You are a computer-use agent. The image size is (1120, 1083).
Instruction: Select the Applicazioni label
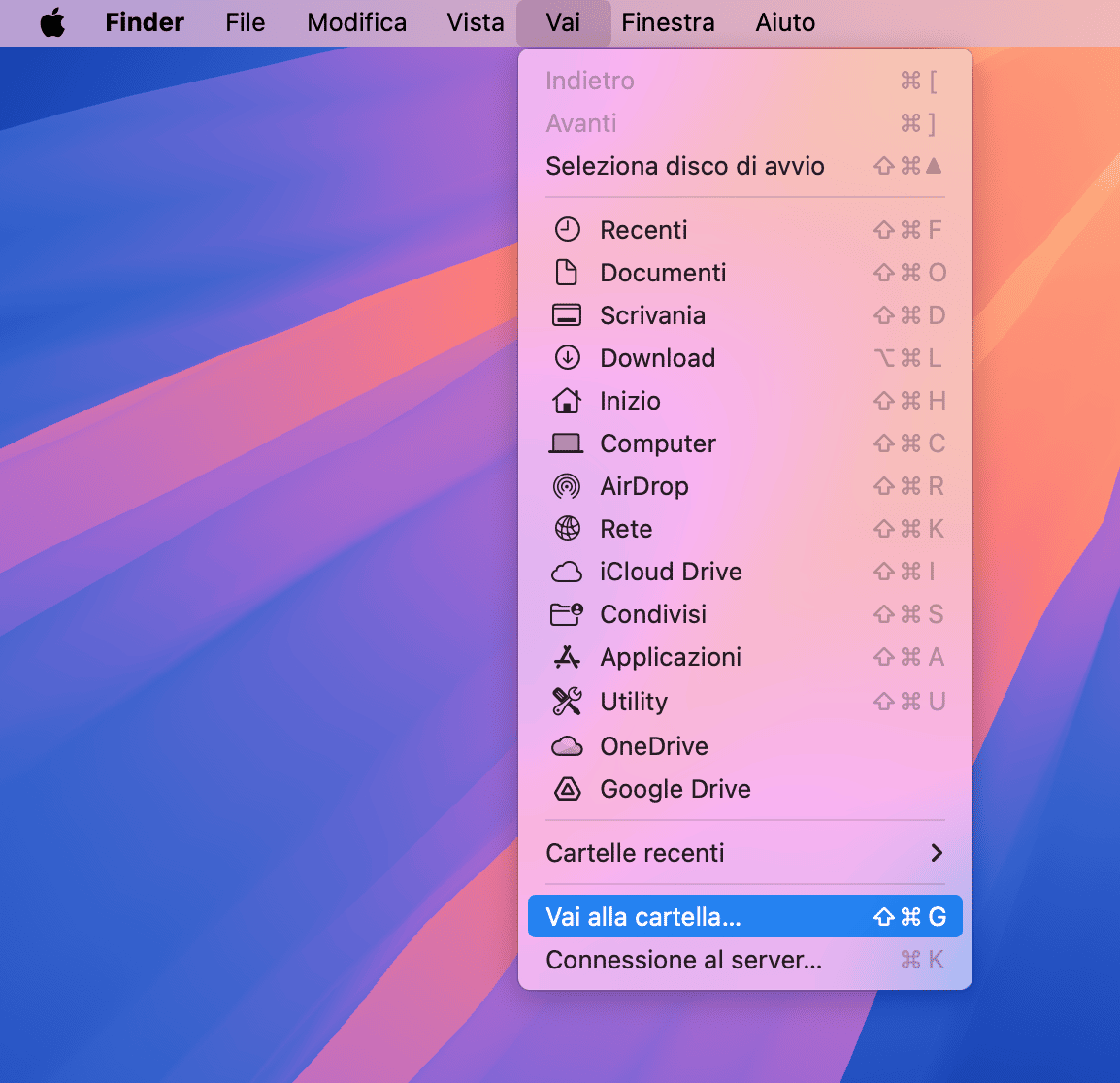click(x=671, y=657)
